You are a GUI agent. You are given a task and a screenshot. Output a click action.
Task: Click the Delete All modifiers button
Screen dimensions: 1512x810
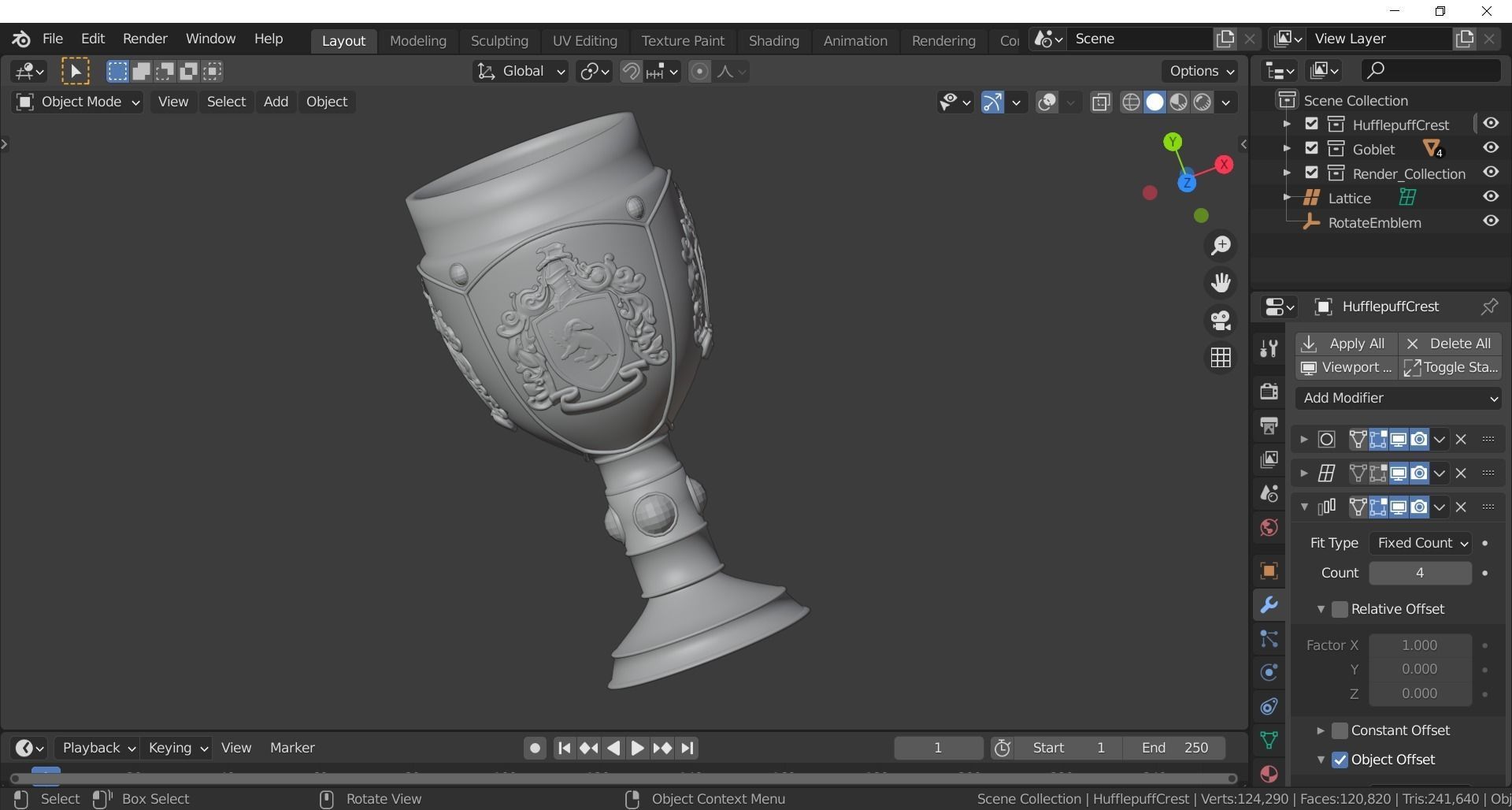1451,344
